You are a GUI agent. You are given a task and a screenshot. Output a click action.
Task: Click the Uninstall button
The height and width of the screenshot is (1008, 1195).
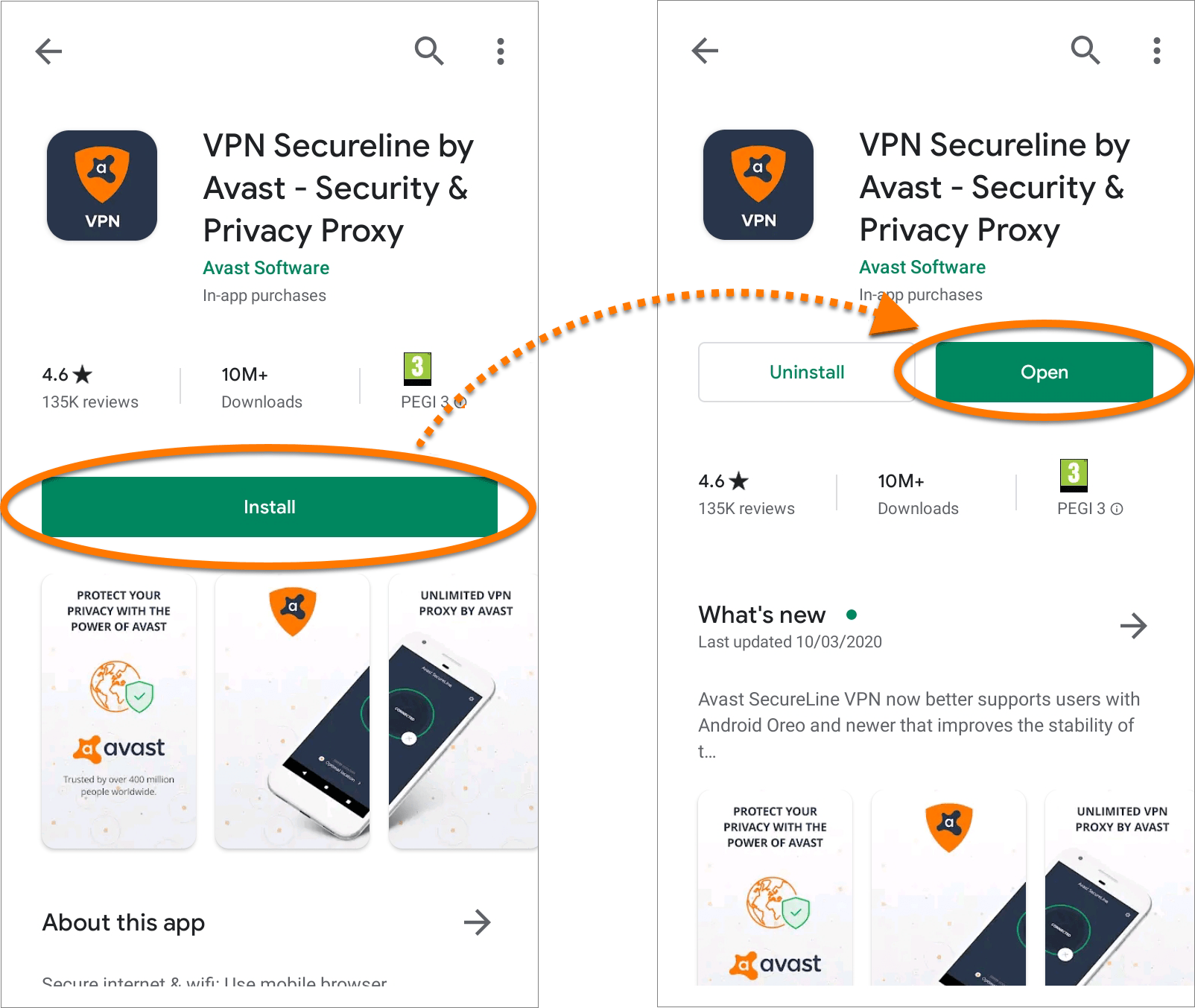pyautogui.click(x=807, y=372)
